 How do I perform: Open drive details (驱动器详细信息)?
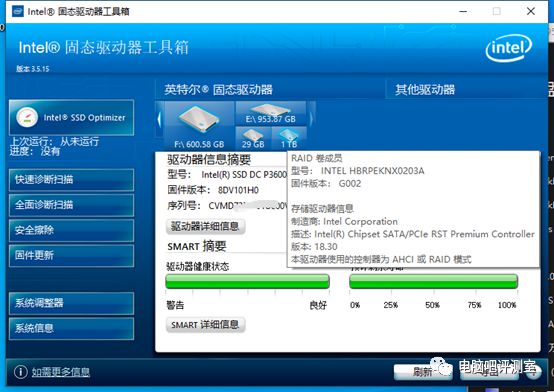[x=205, y=226]
